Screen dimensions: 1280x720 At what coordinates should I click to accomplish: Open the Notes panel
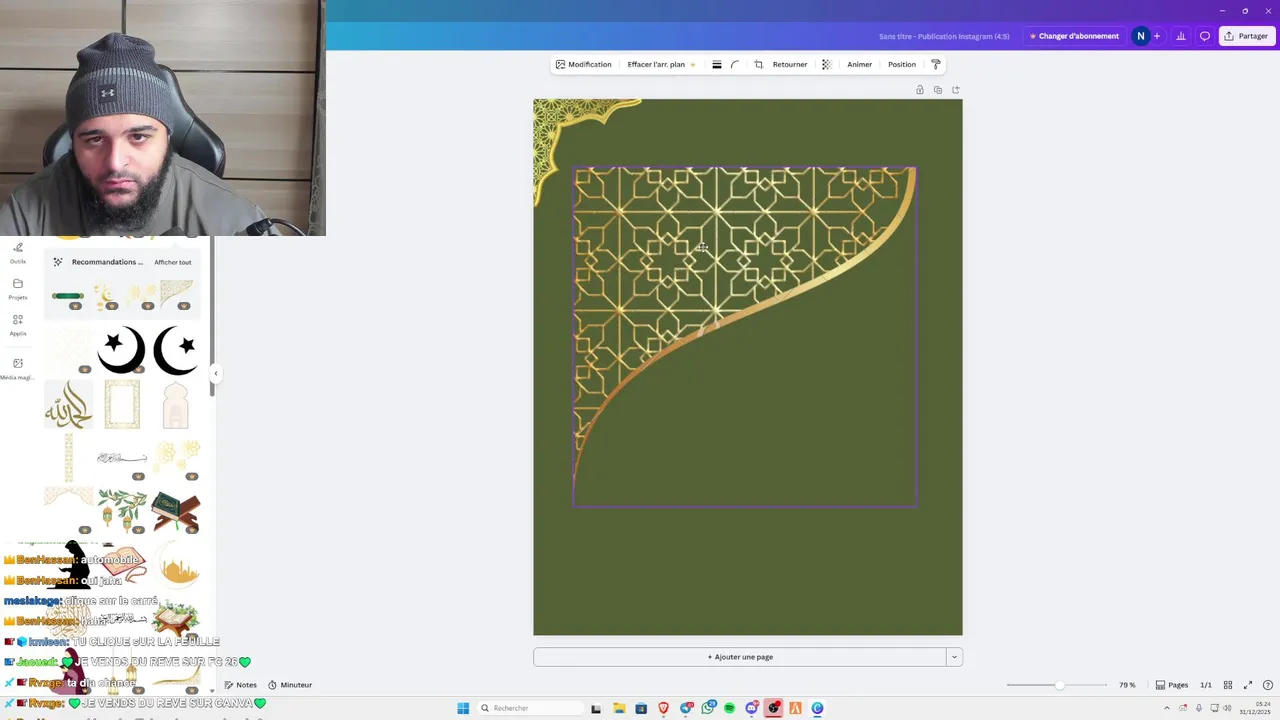[x=240, y=685]
